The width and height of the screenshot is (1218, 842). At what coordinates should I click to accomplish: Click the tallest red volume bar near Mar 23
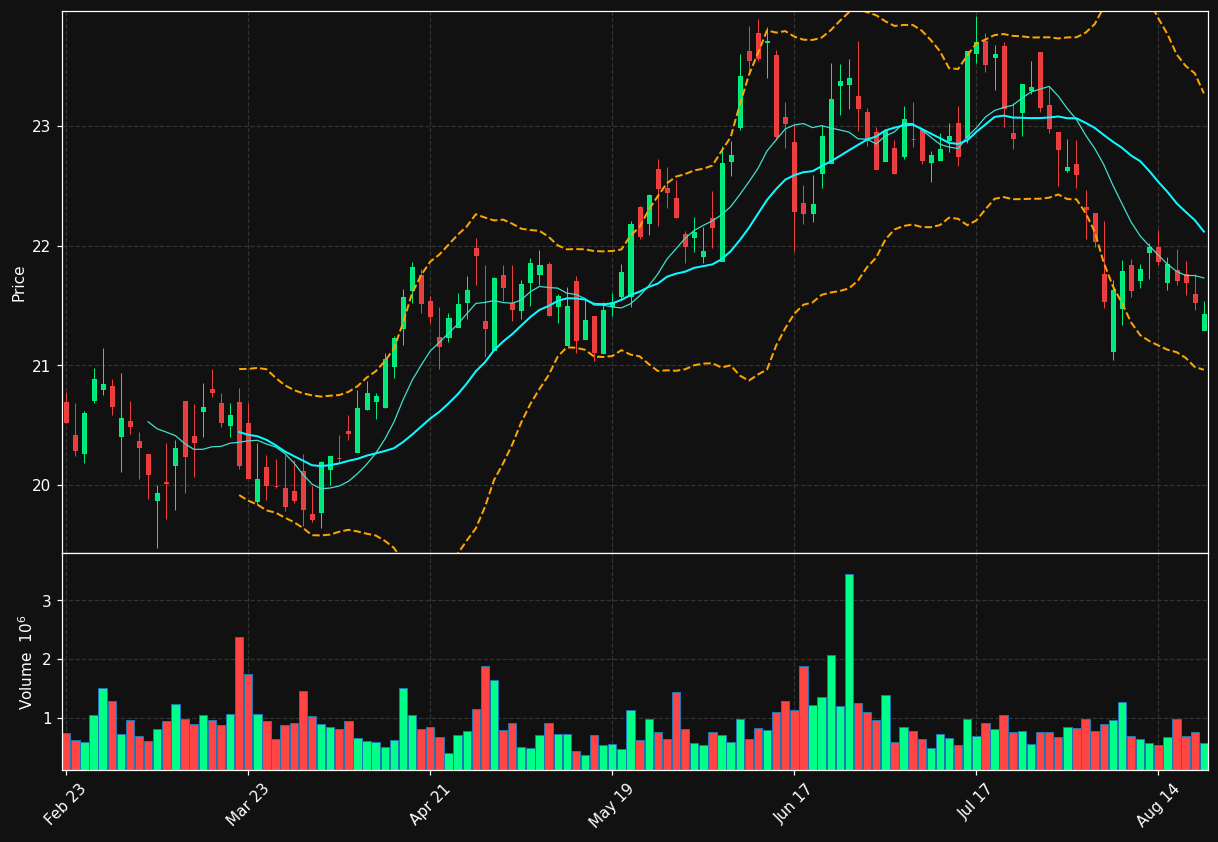point(239,703)
